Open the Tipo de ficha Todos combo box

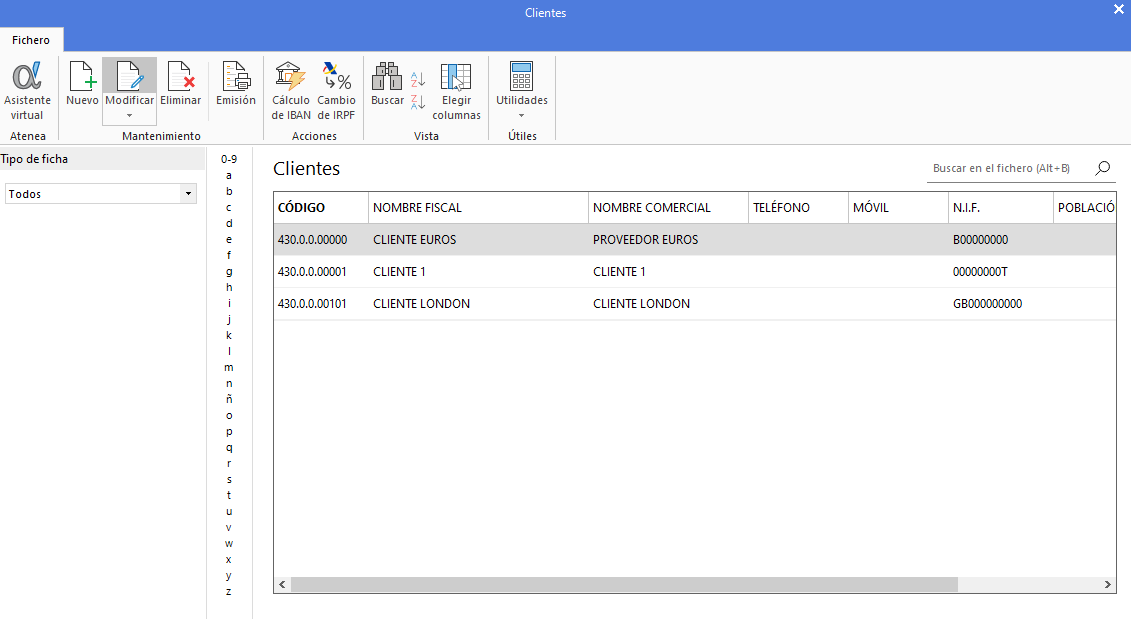point(101,194)
